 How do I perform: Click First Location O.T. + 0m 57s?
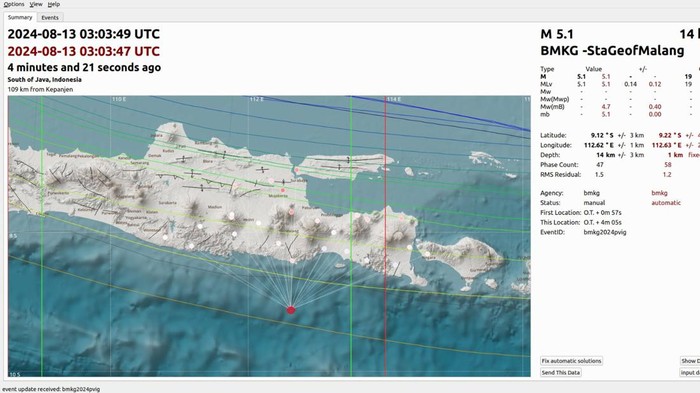(602, 213)
